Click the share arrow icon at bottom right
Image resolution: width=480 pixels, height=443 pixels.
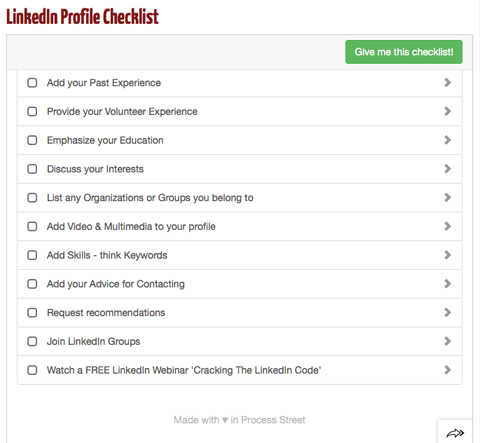pyautogui.click(x=455, y=433)
